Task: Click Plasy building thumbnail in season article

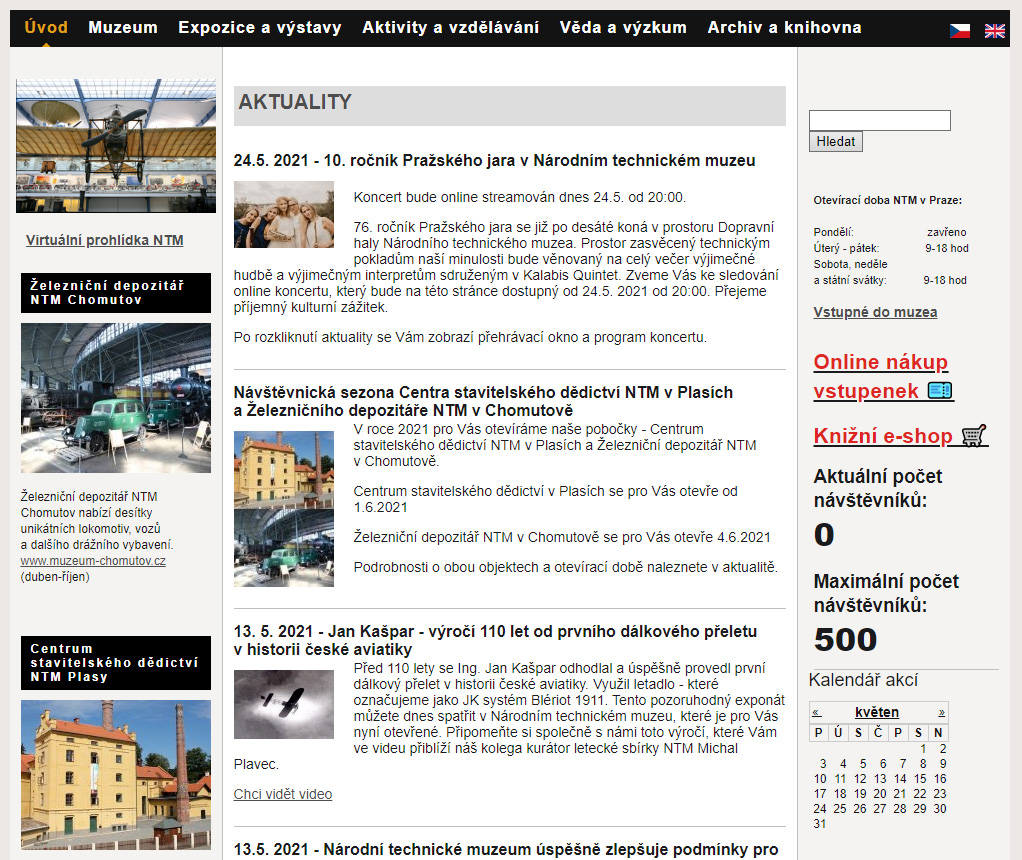Action: tap(284, 469)
